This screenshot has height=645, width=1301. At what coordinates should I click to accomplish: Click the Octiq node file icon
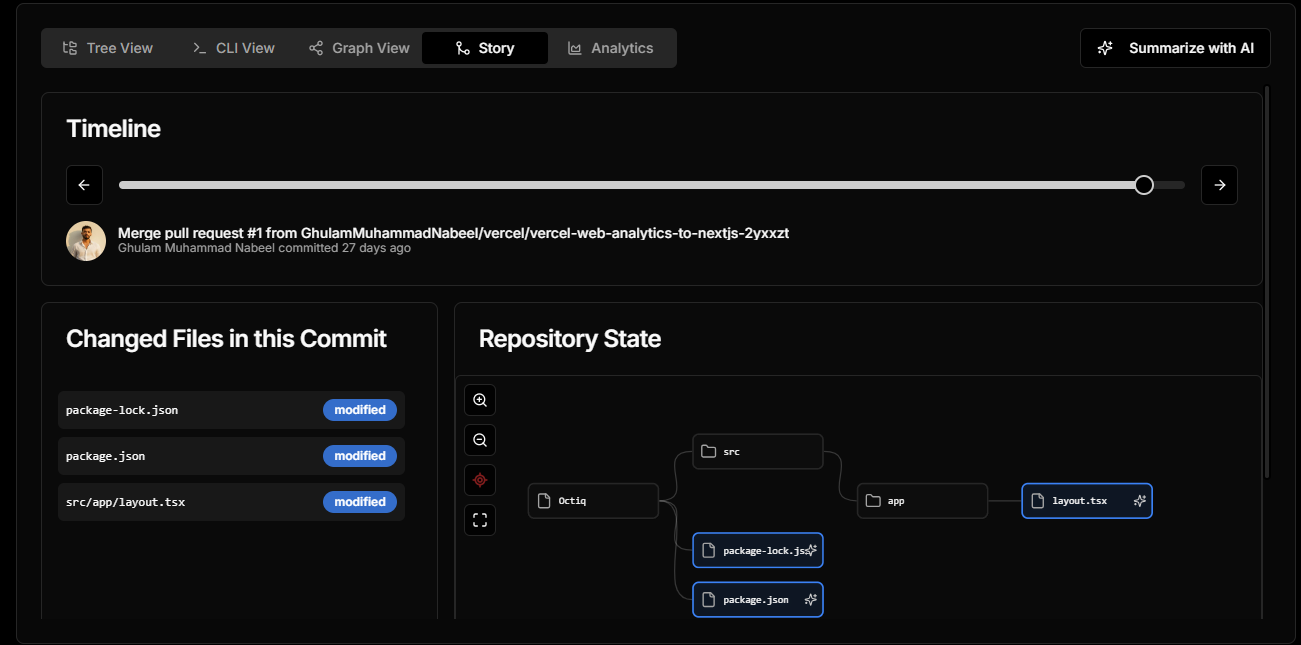pos(544,501)
